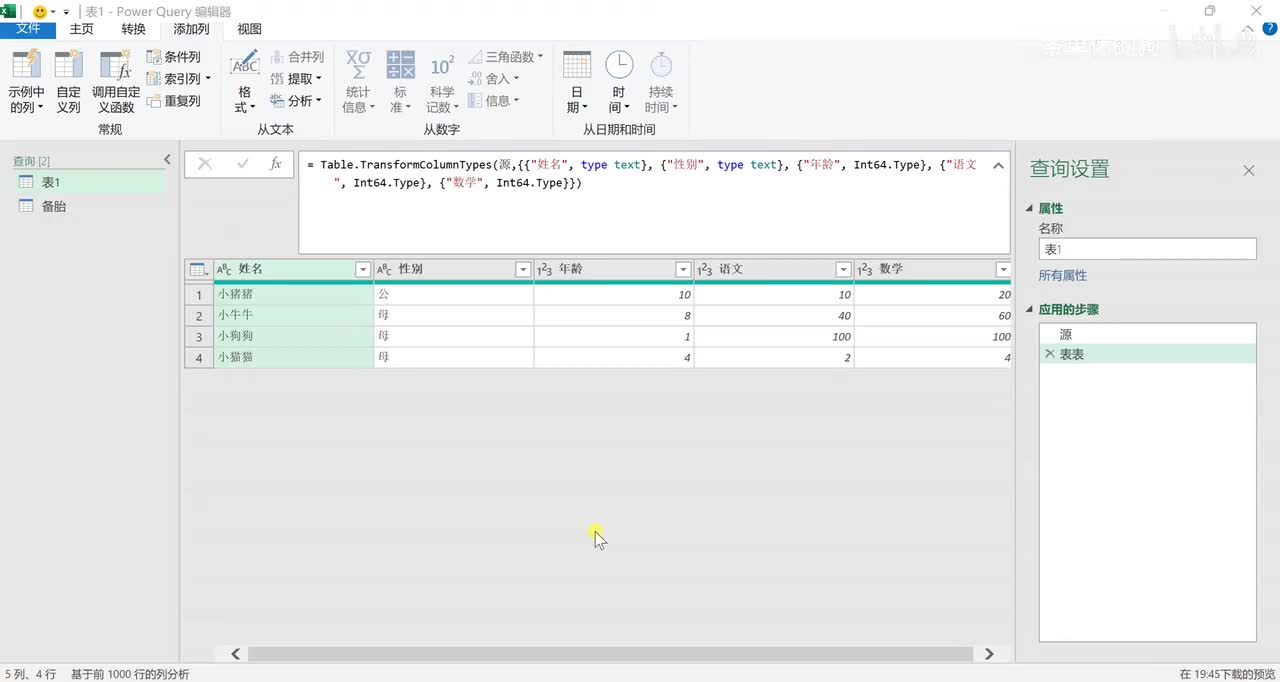
Task: Click 123 type icon of 数学 column
Action: [865, 270]
